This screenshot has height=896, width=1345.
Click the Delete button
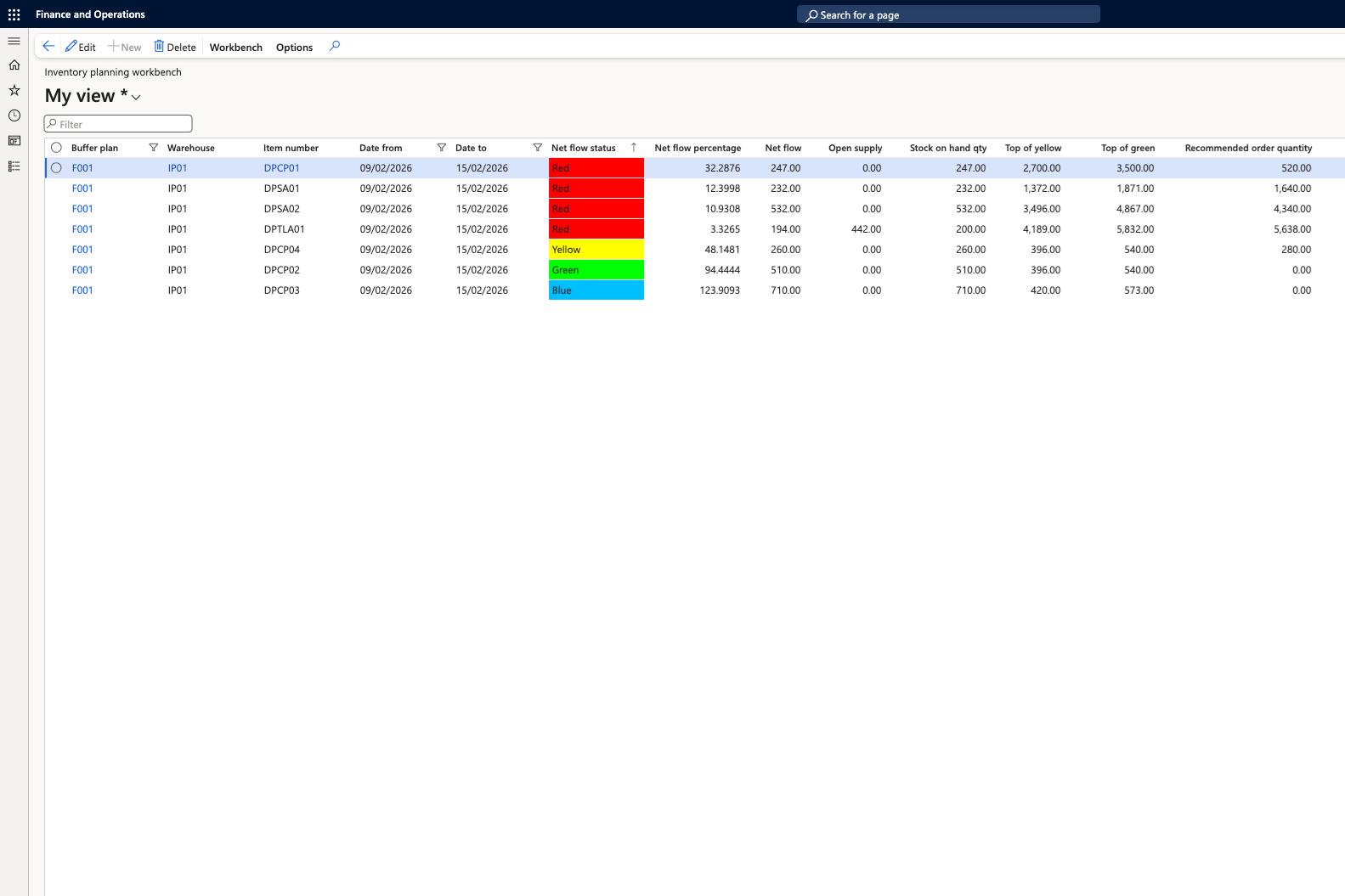coord(175,48)
